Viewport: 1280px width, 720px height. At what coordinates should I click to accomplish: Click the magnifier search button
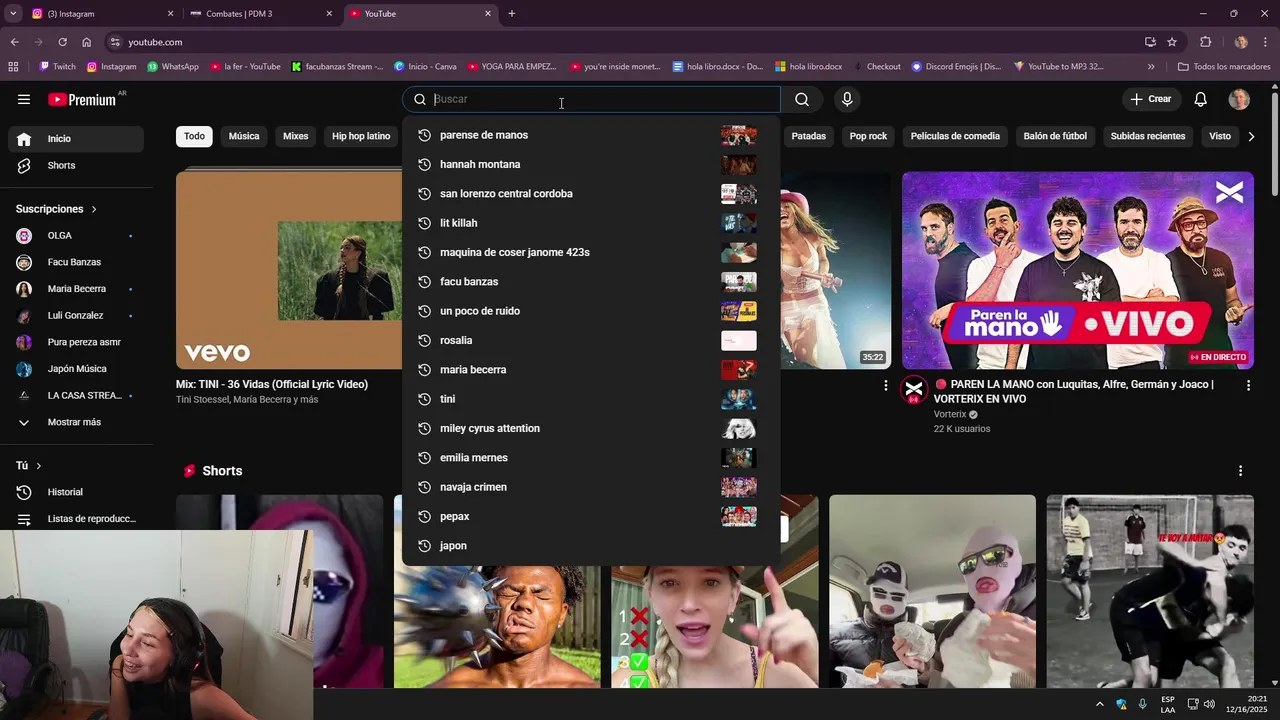point(802,99)
